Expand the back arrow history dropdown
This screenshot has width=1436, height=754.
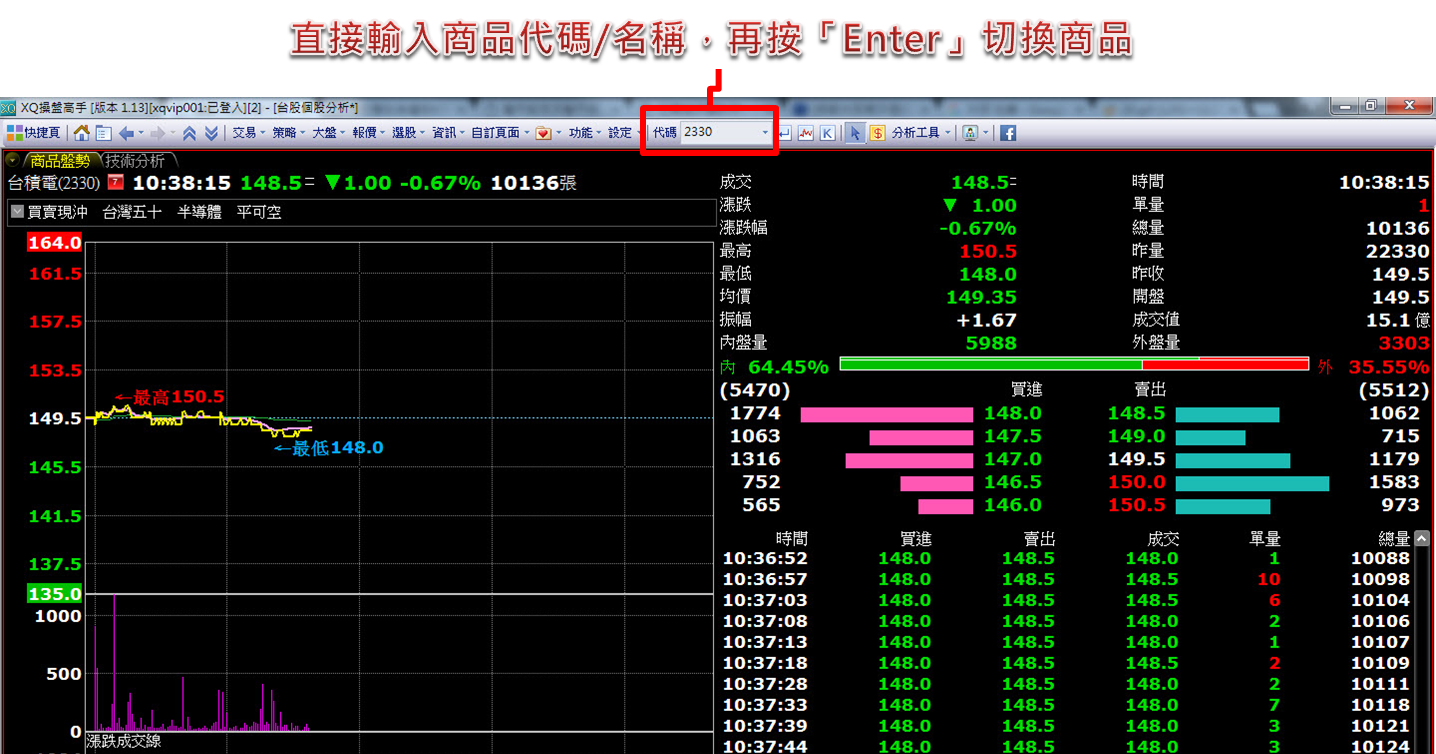[141, 132]
